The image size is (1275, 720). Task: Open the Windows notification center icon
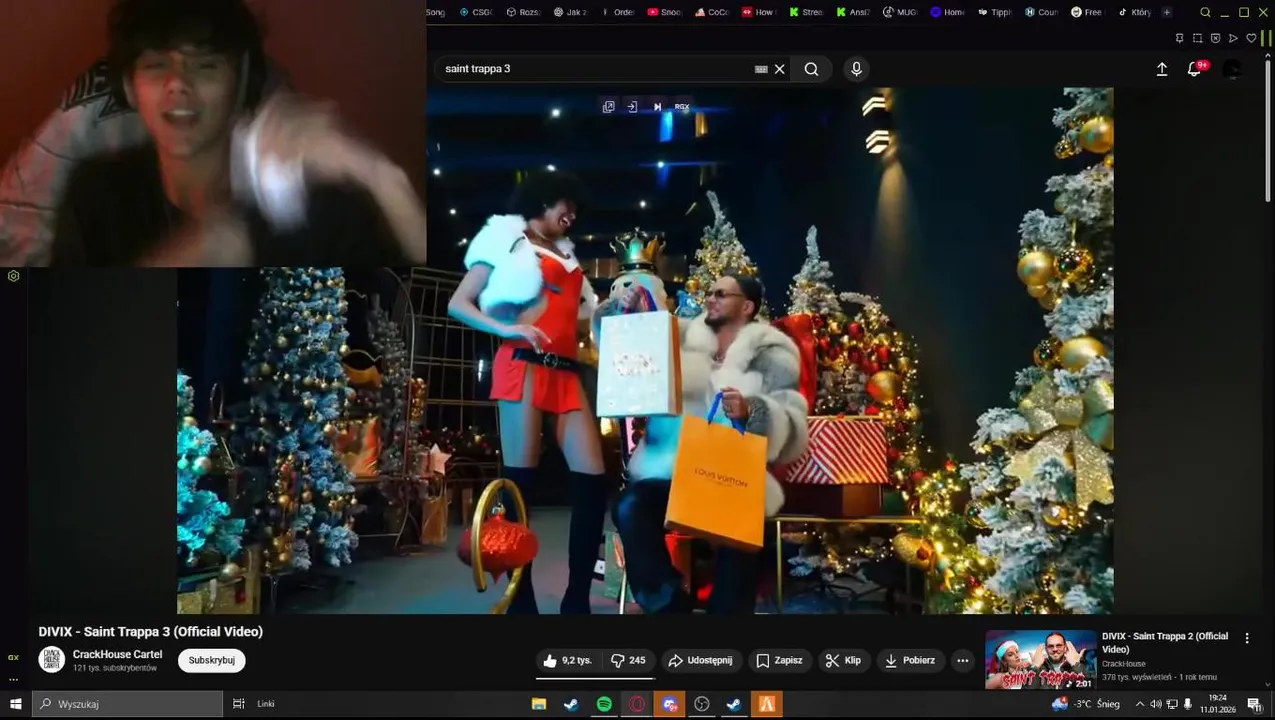pyautogui.click(x=1254, y=704)
